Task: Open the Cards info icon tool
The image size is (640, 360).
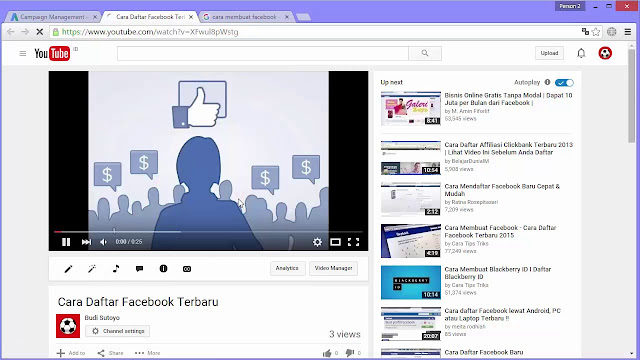Action: (163, 269)
